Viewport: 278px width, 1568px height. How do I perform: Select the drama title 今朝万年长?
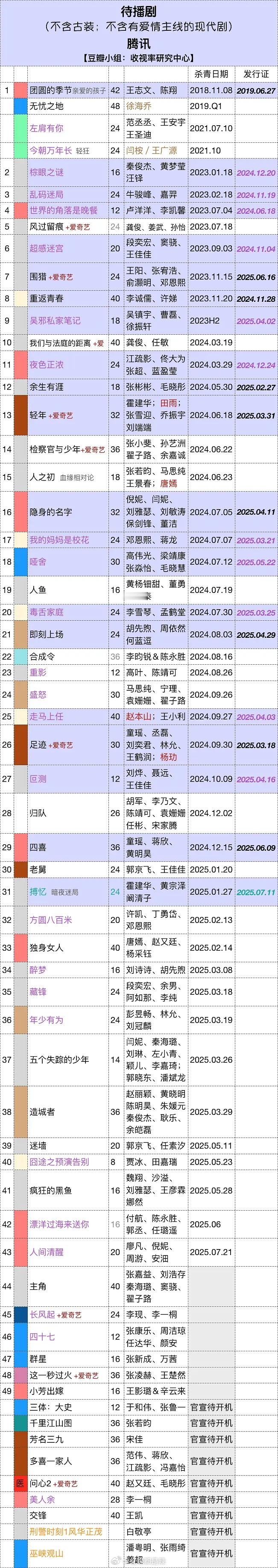(x=50, y=150)
